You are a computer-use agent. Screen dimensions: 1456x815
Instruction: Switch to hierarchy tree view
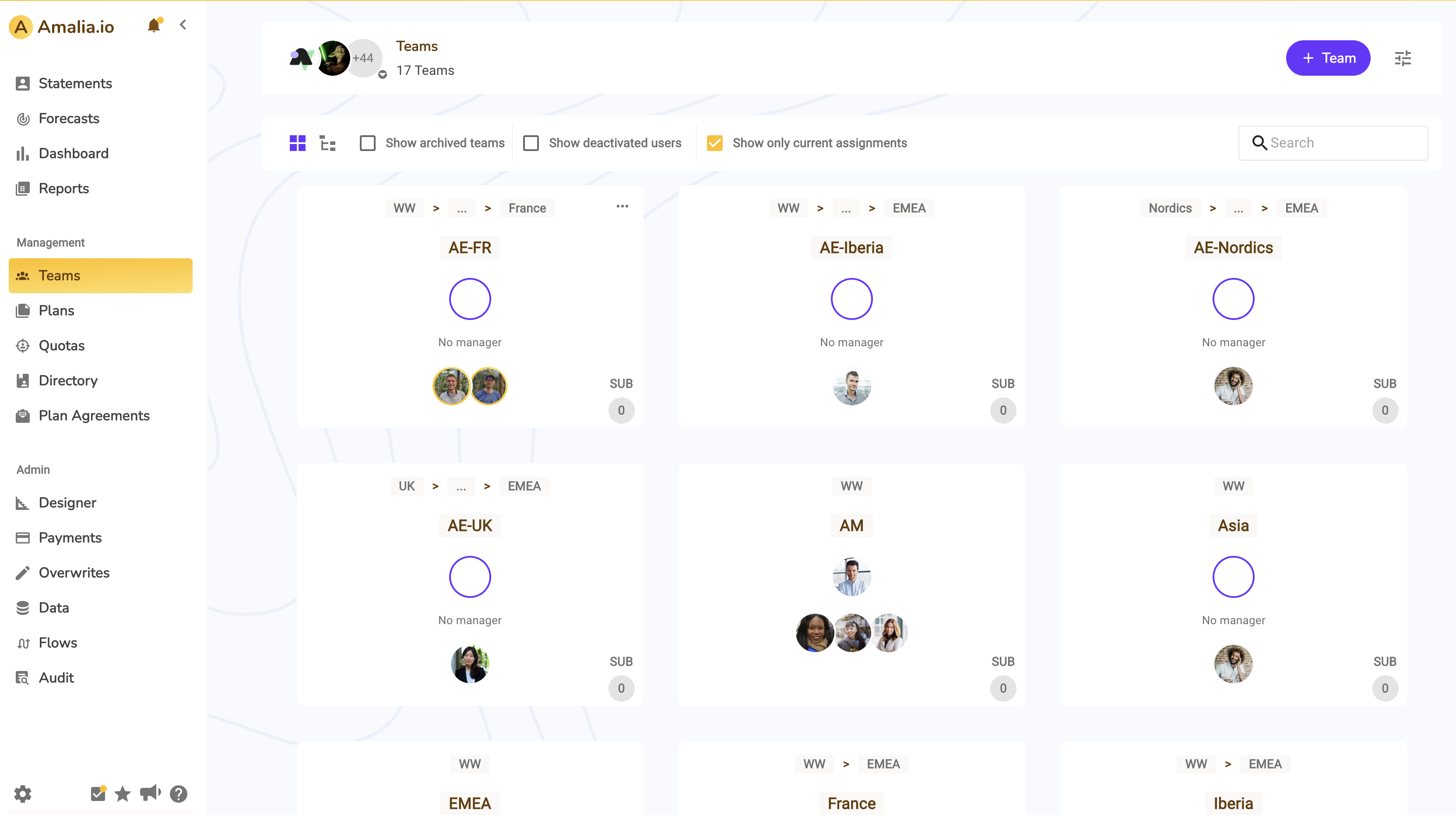pyautogui.click(x=328, y=143)
